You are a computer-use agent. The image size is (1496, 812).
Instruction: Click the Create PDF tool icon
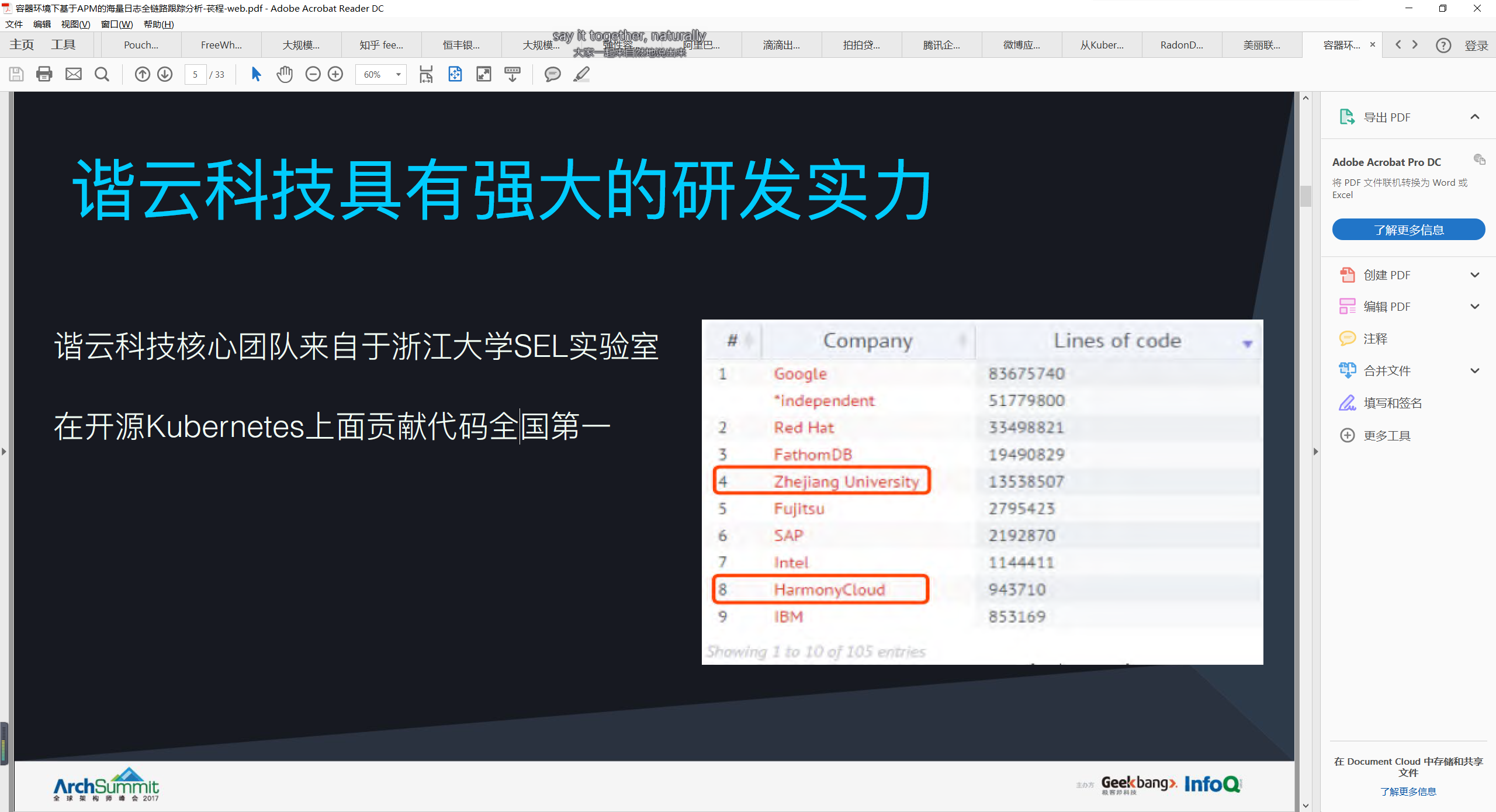pos(1347,275)
